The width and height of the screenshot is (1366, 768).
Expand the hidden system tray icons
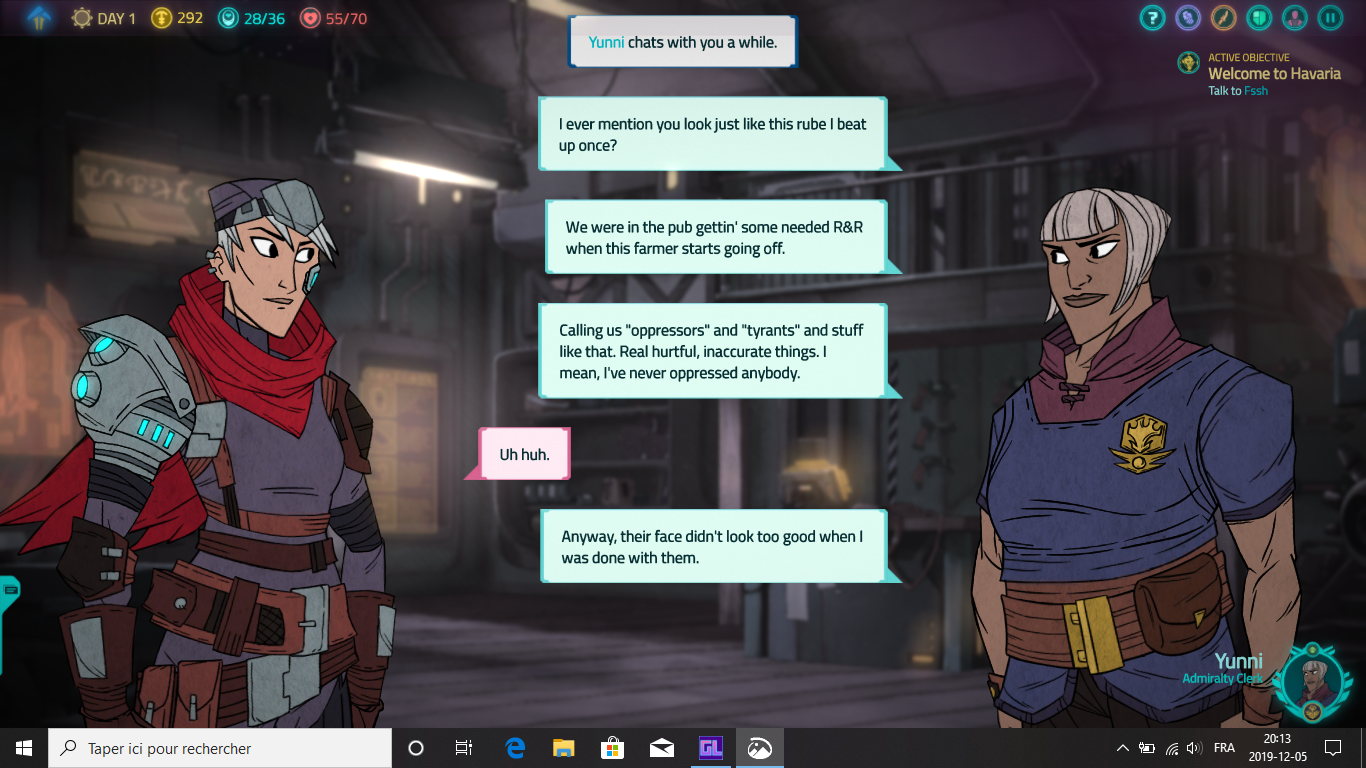tap(1122, 748)
